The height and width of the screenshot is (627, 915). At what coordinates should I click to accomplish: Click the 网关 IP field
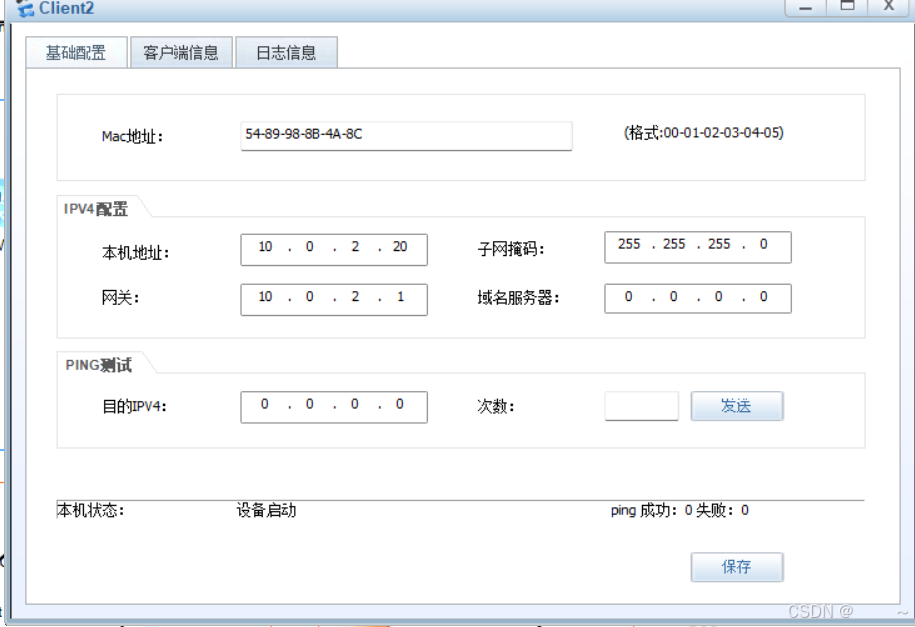[334, 299]
